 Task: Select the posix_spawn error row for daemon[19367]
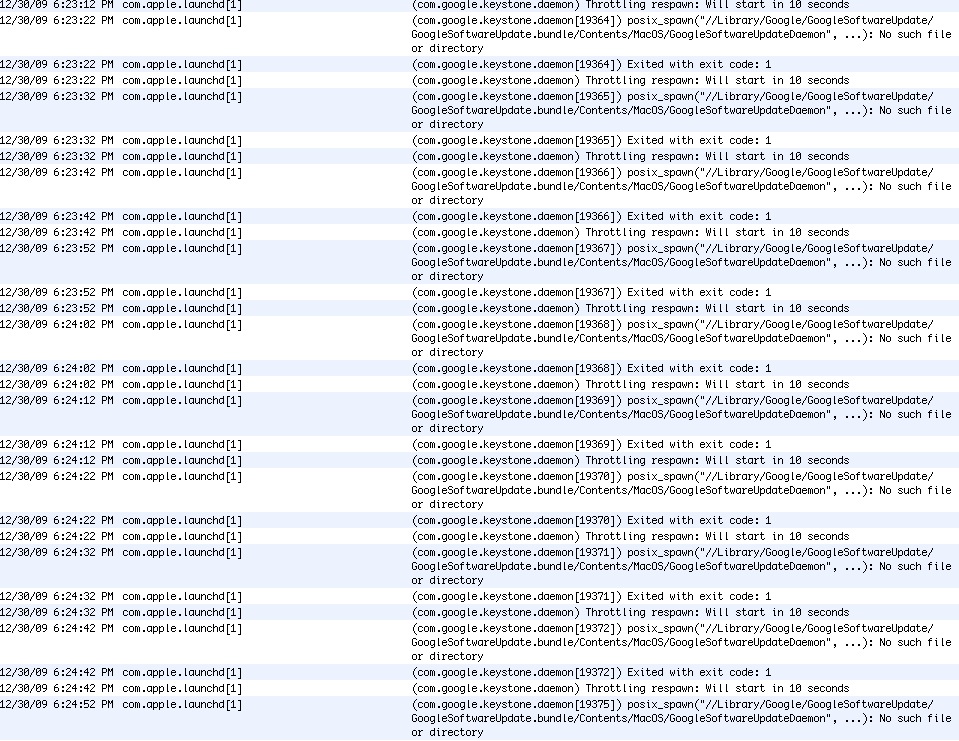tap(480, 262)
